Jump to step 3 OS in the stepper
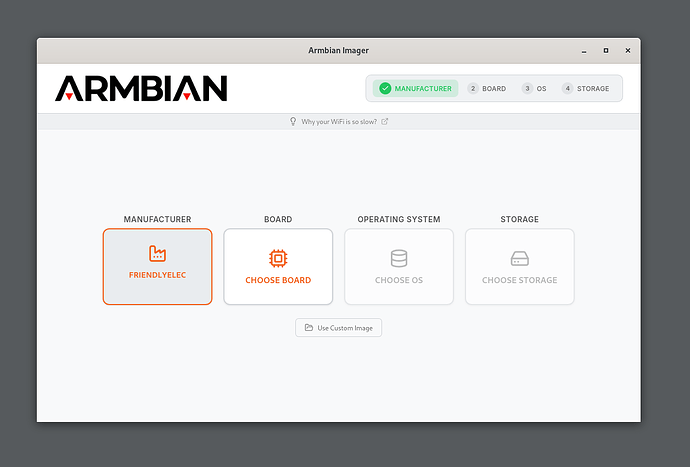 534,89
